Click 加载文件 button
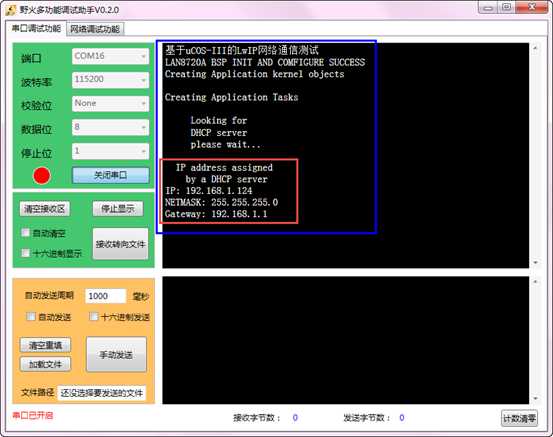This screenshot has height=437, width=553. tap(45, 364)
